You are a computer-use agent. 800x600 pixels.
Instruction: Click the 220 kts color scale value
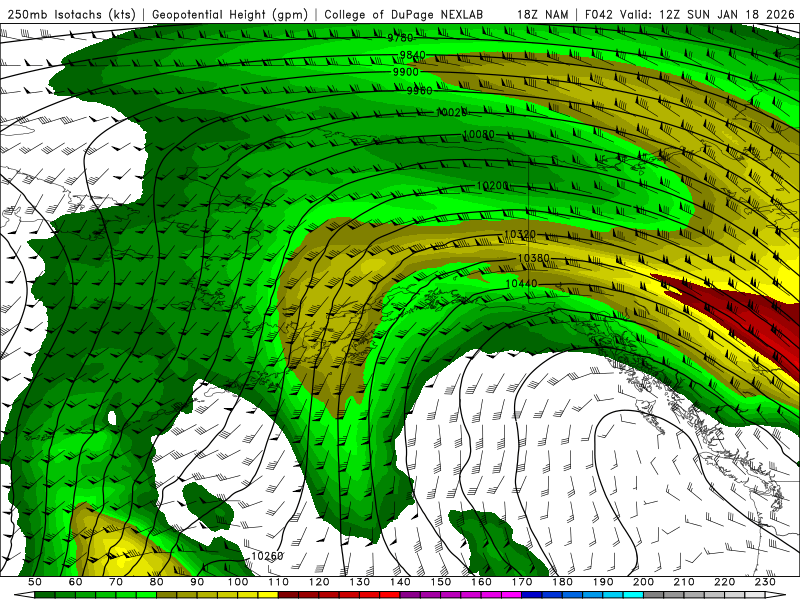point(725,582)
